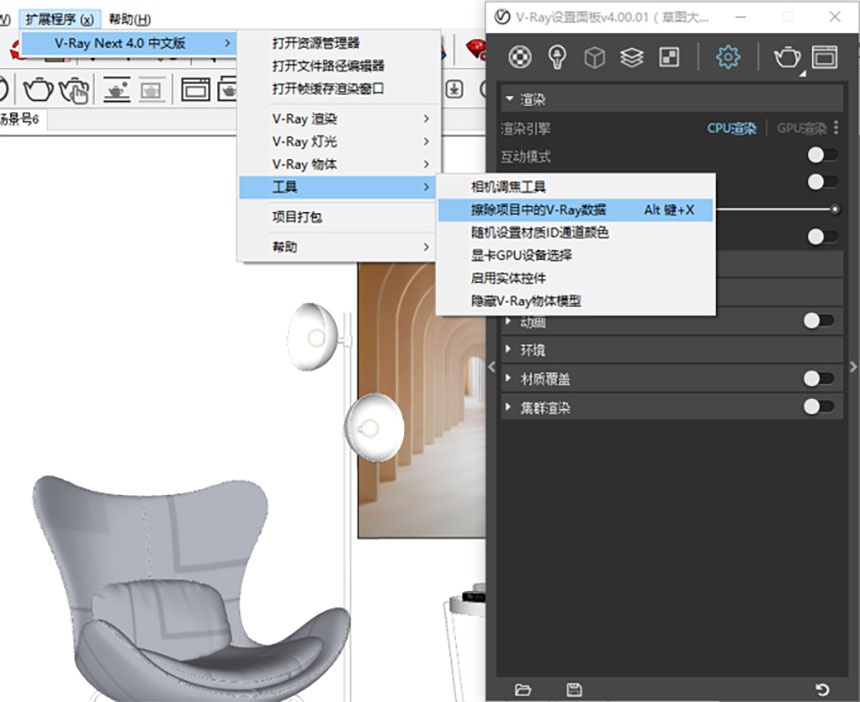Open the render elements layers icon
Image resolution: width=860 pixels, height=702 pixels.
click(x=632, y=57)
